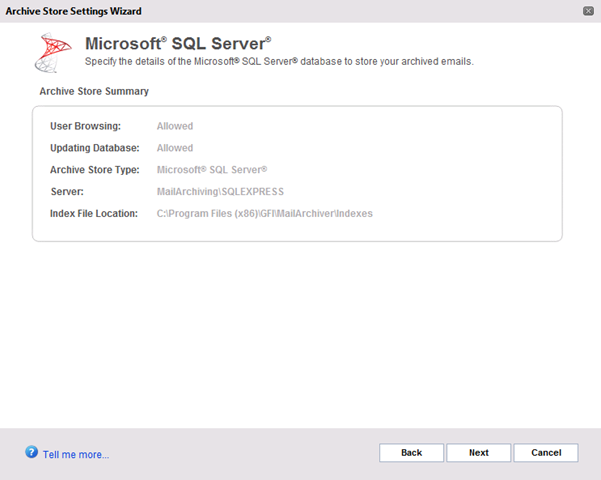
Task: Go back with the Back button
Action: 411,453
